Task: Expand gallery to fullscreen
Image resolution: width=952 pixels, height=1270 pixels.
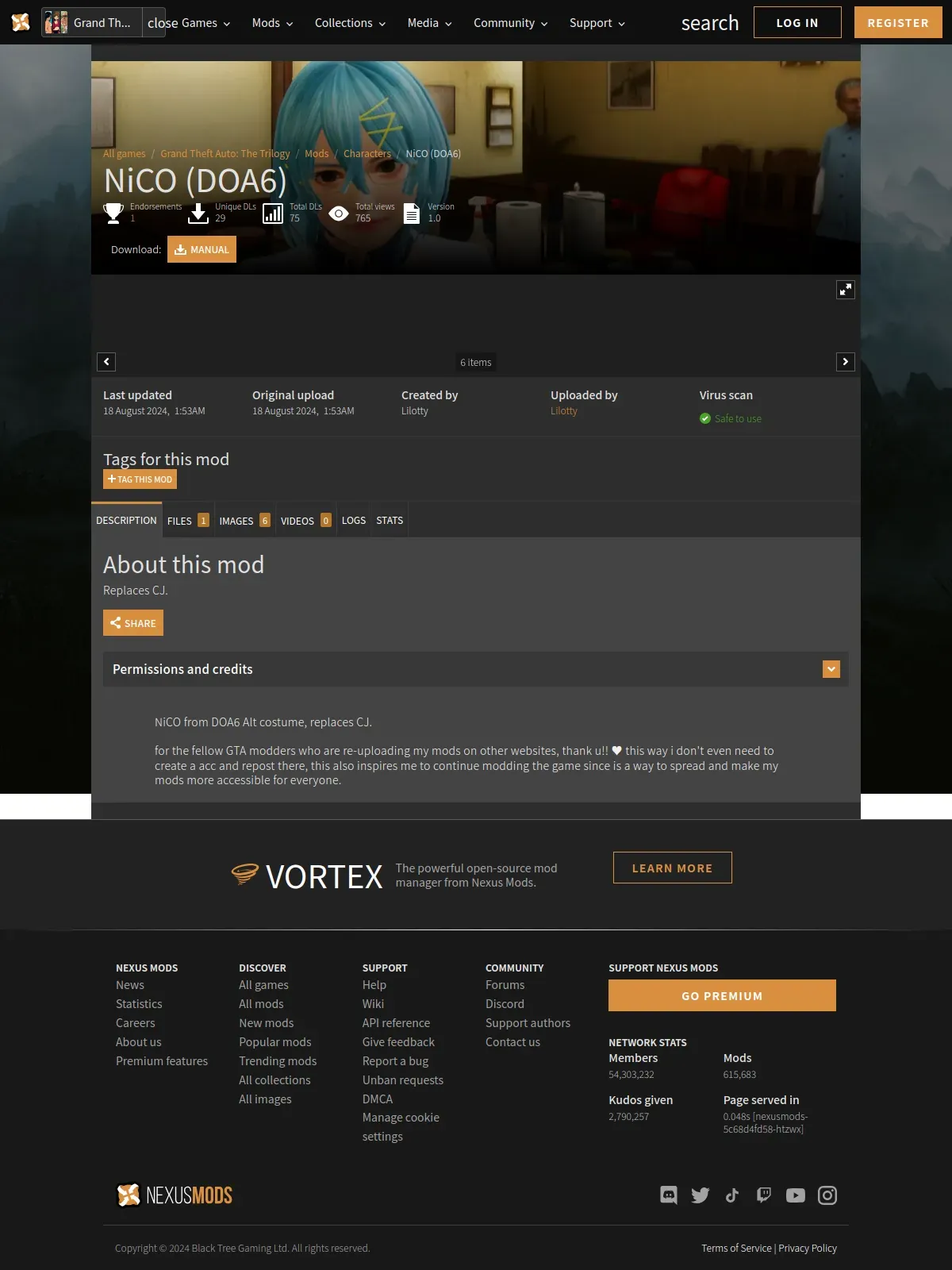Action: 846,290
